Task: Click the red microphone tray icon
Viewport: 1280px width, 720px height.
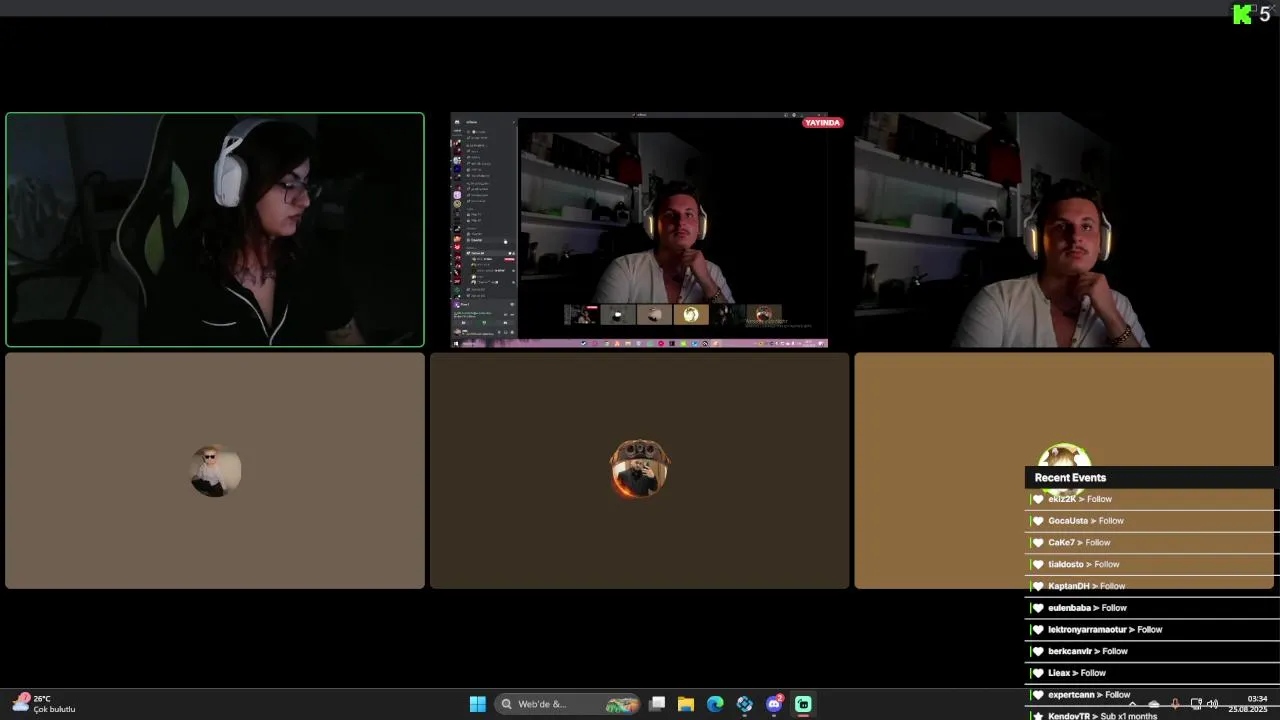Action: (x=1175, y=704)
